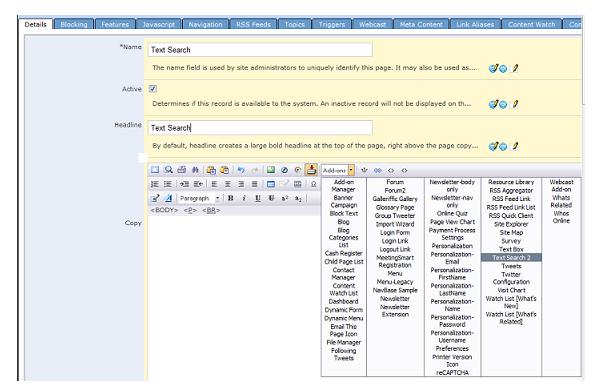The width and height of the screenshot is (607, 392).
Task: Open the Javascript tab
Action: click(x=159, y=24)
